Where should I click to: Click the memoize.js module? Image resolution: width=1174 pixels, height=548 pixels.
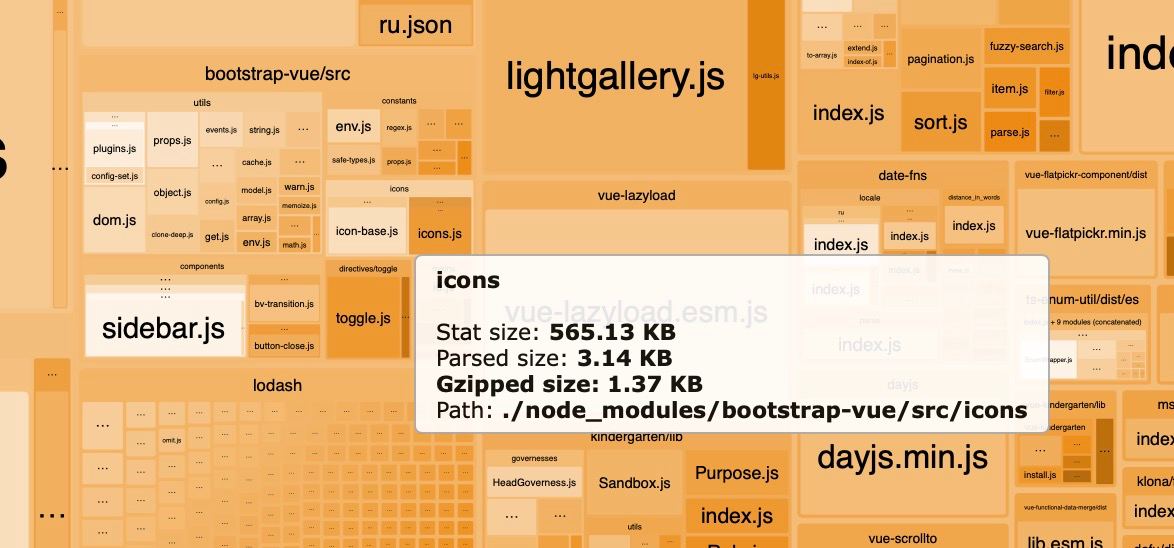pyautogui.click(x=299, y=205)
